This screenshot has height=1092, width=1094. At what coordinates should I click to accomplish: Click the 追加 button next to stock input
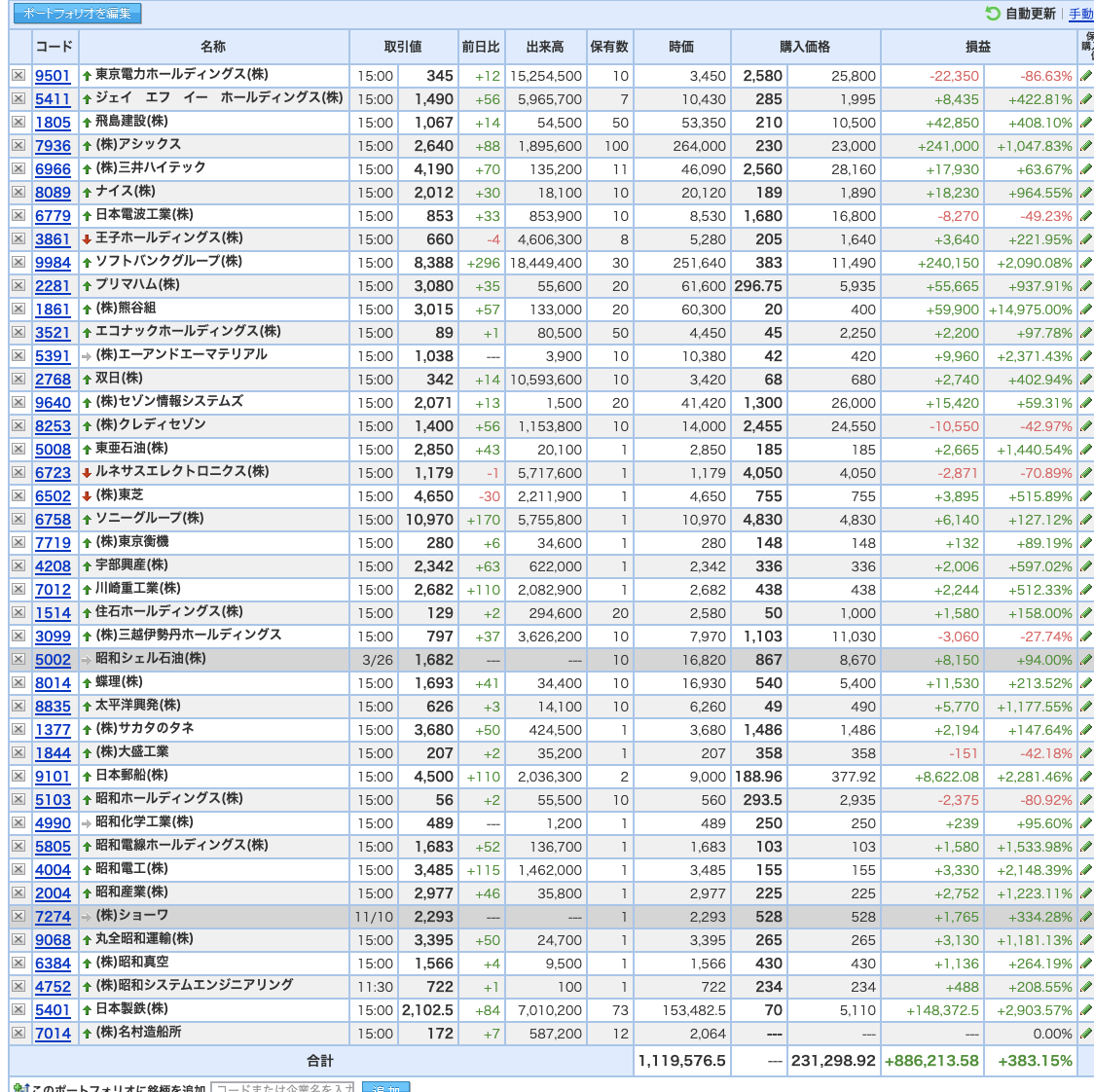pos(385,1087)
